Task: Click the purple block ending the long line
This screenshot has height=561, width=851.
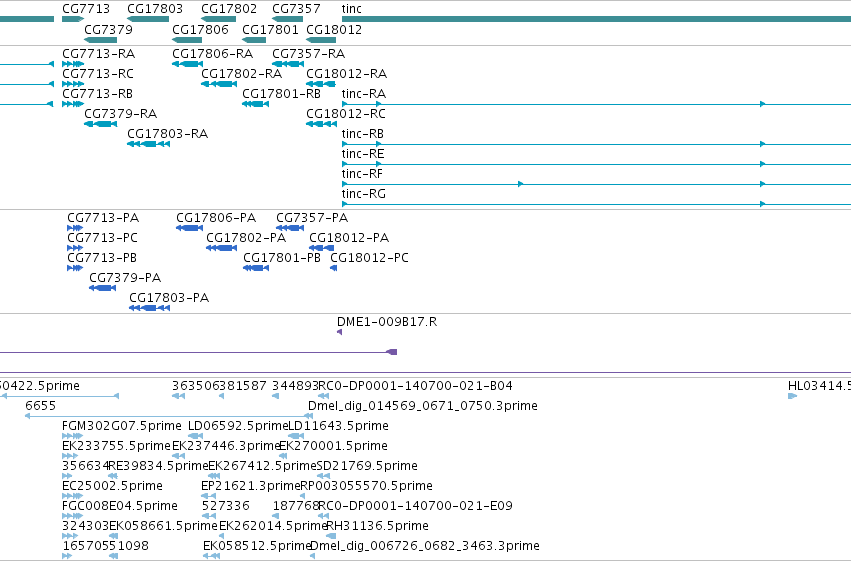Action: click(x=392, y=352)
